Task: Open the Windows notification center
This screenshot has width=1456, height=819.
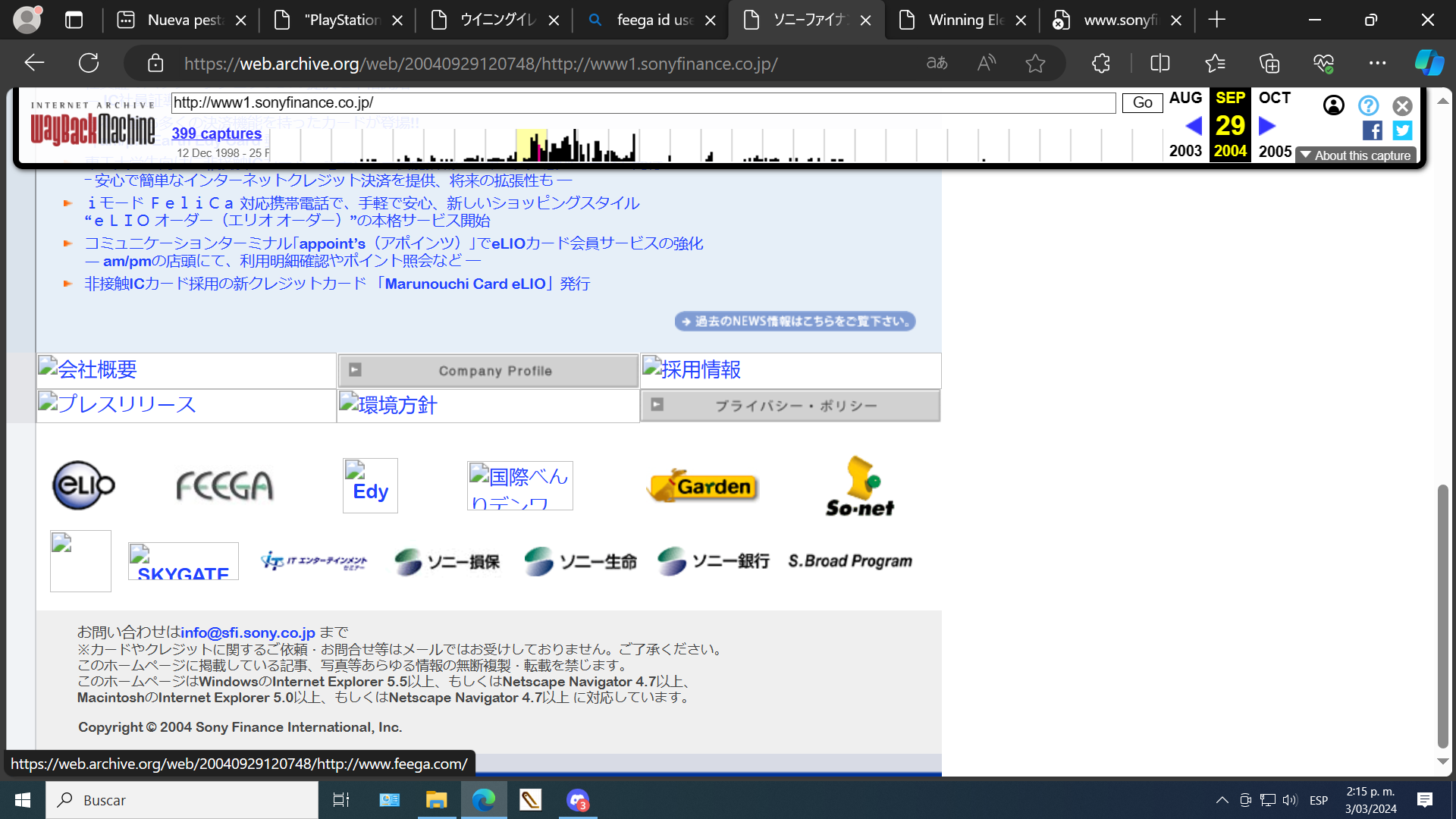Action: click(1425, 800)
